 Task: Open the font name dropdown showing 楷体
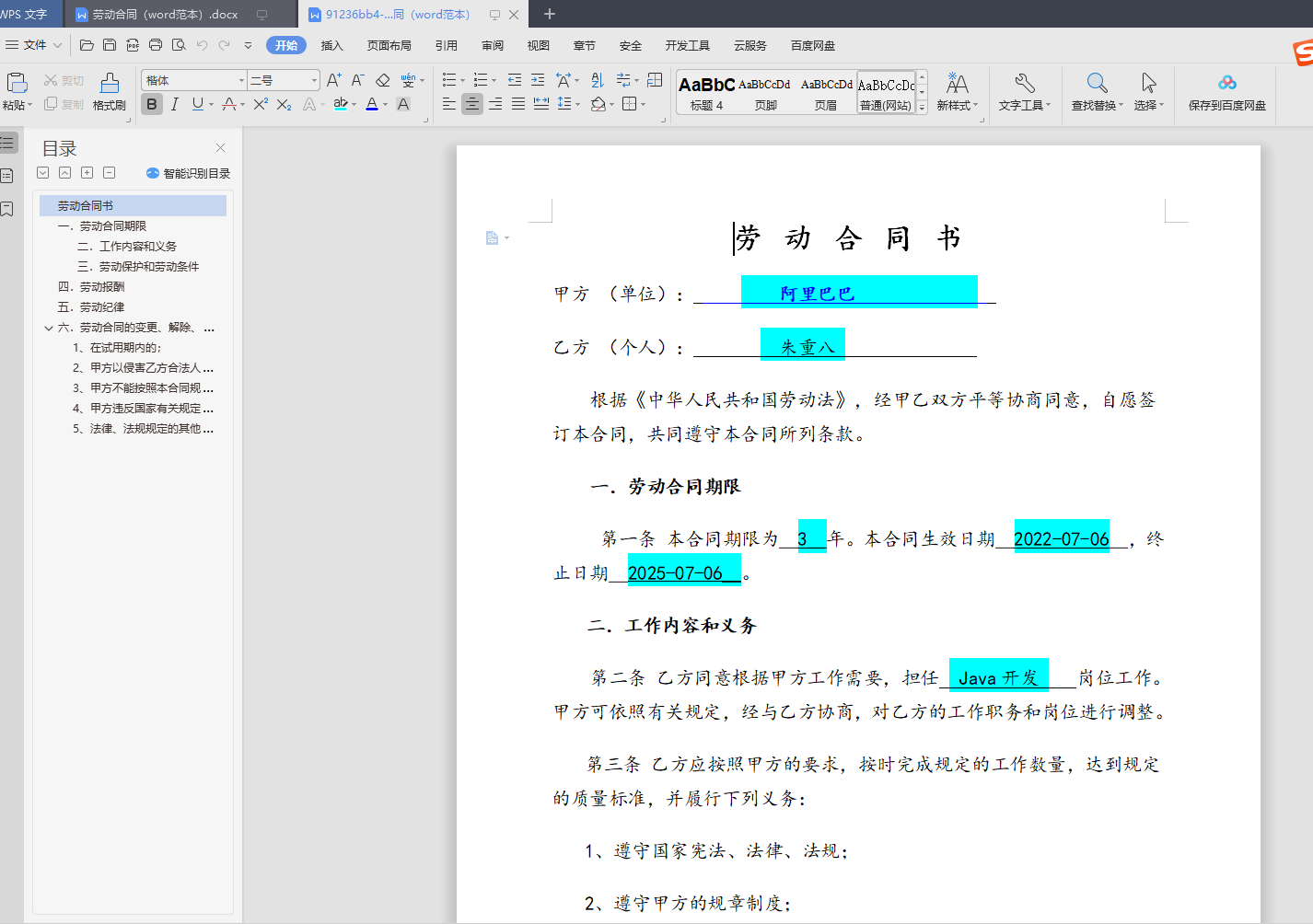pyautogui.click(x=241, y=81)
